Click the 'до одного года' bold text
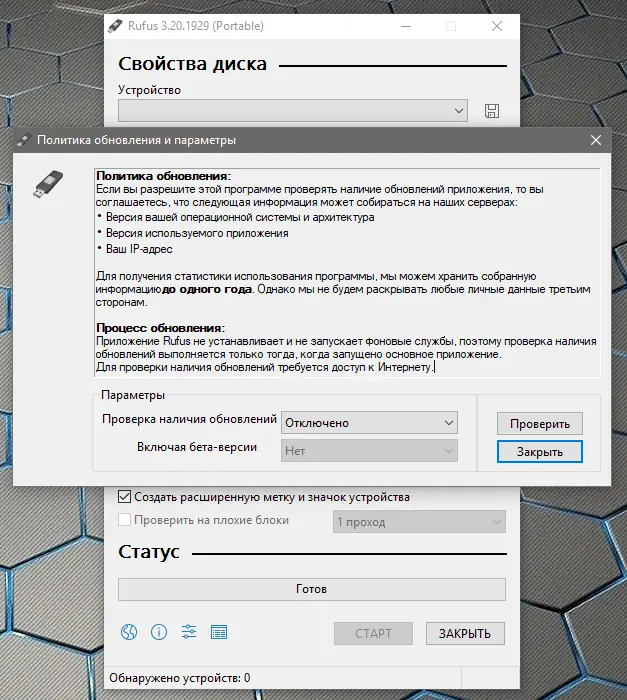 click(206, 289)
